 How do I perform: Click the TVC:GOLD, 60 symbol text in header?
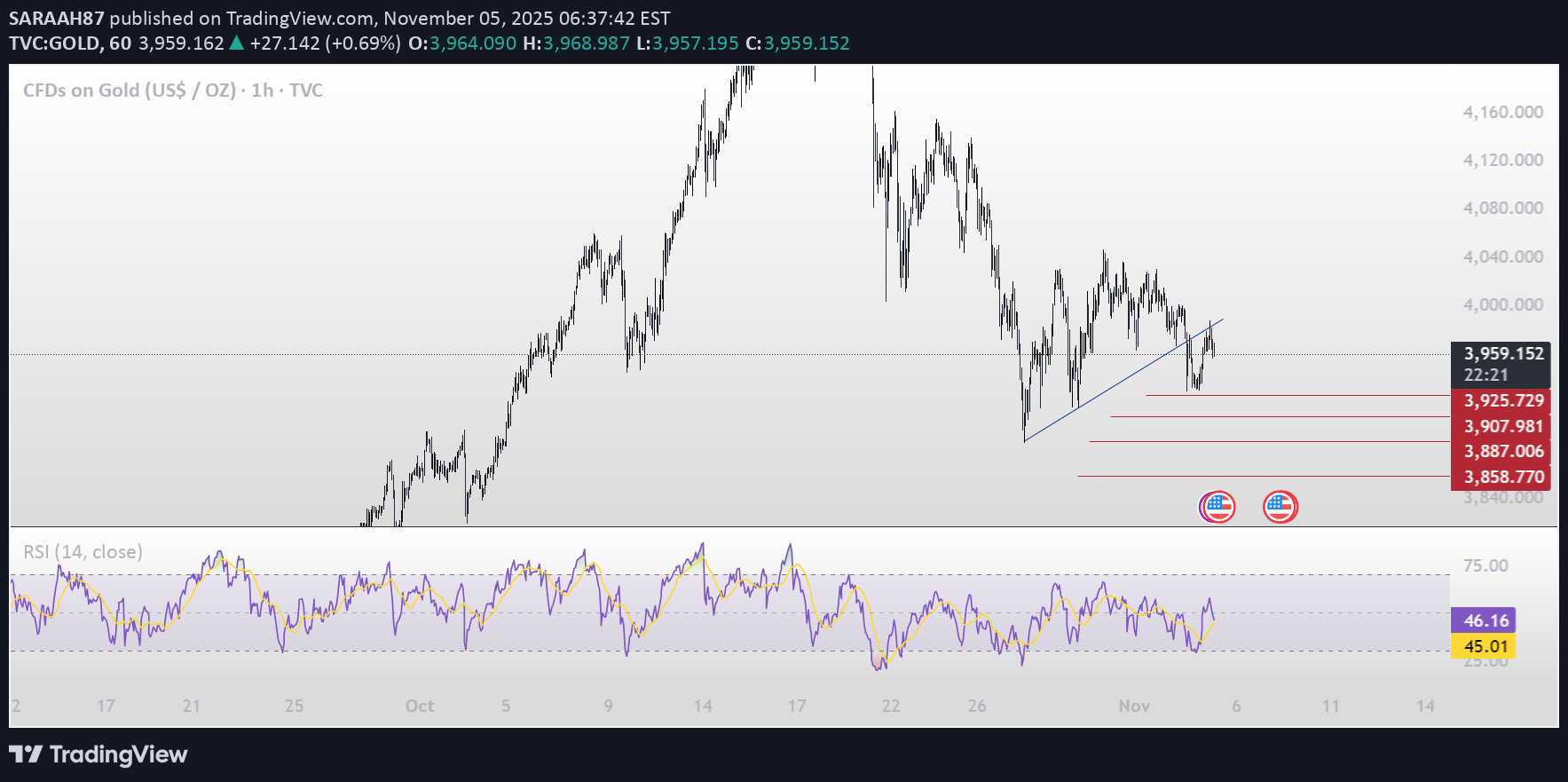point(70,43)
